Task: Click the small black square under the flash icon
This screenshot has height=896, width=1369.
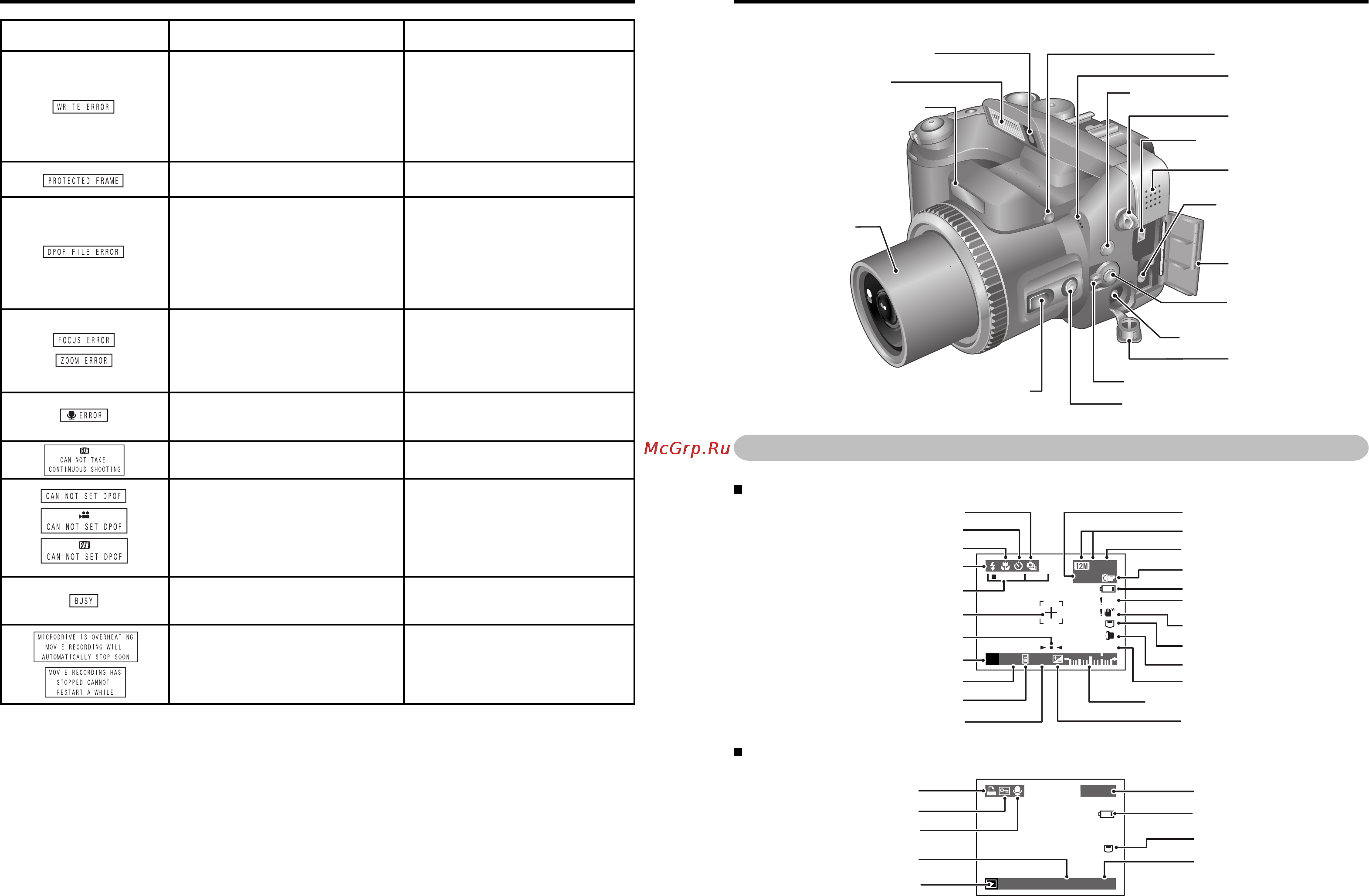Action: (993, 576)
